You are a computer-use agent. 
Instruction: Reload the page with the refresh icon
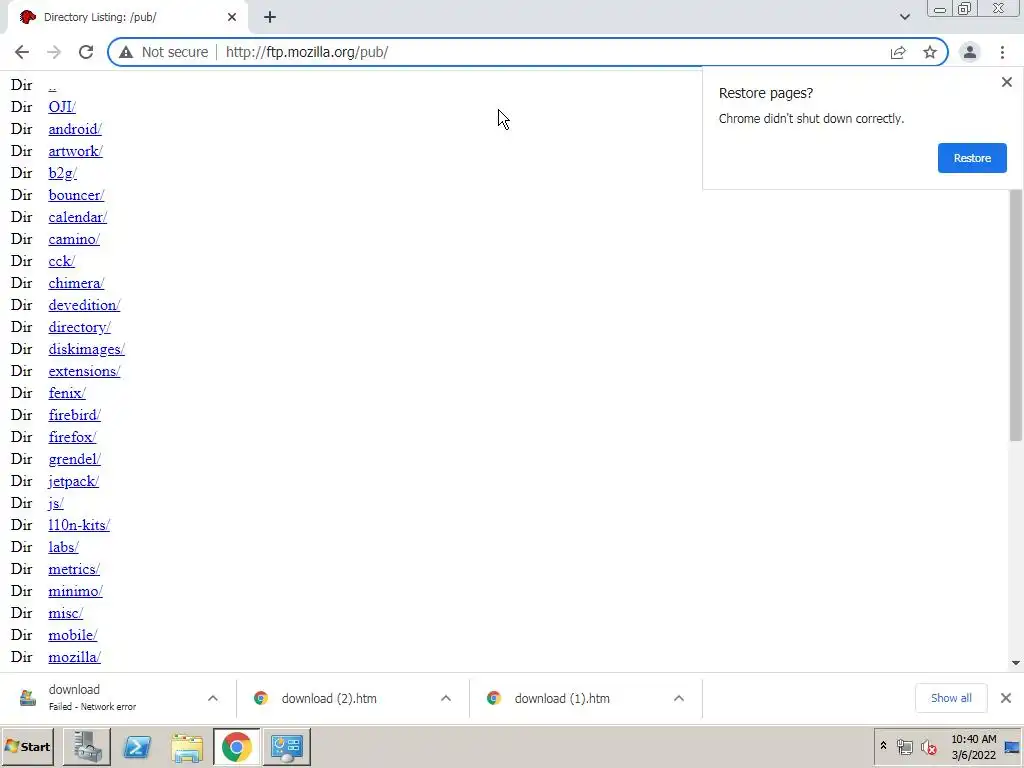(86, 52)
